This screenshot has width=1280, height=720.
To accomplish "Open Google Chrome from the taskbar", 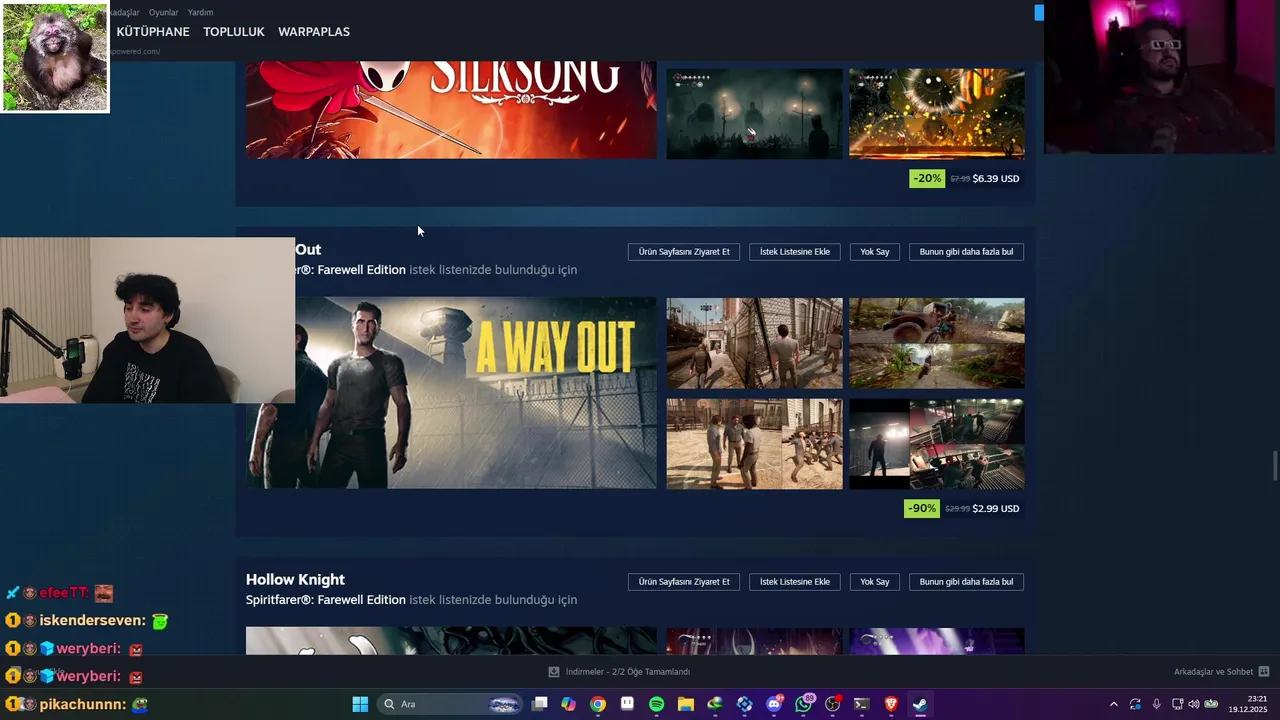I will 598,704.
